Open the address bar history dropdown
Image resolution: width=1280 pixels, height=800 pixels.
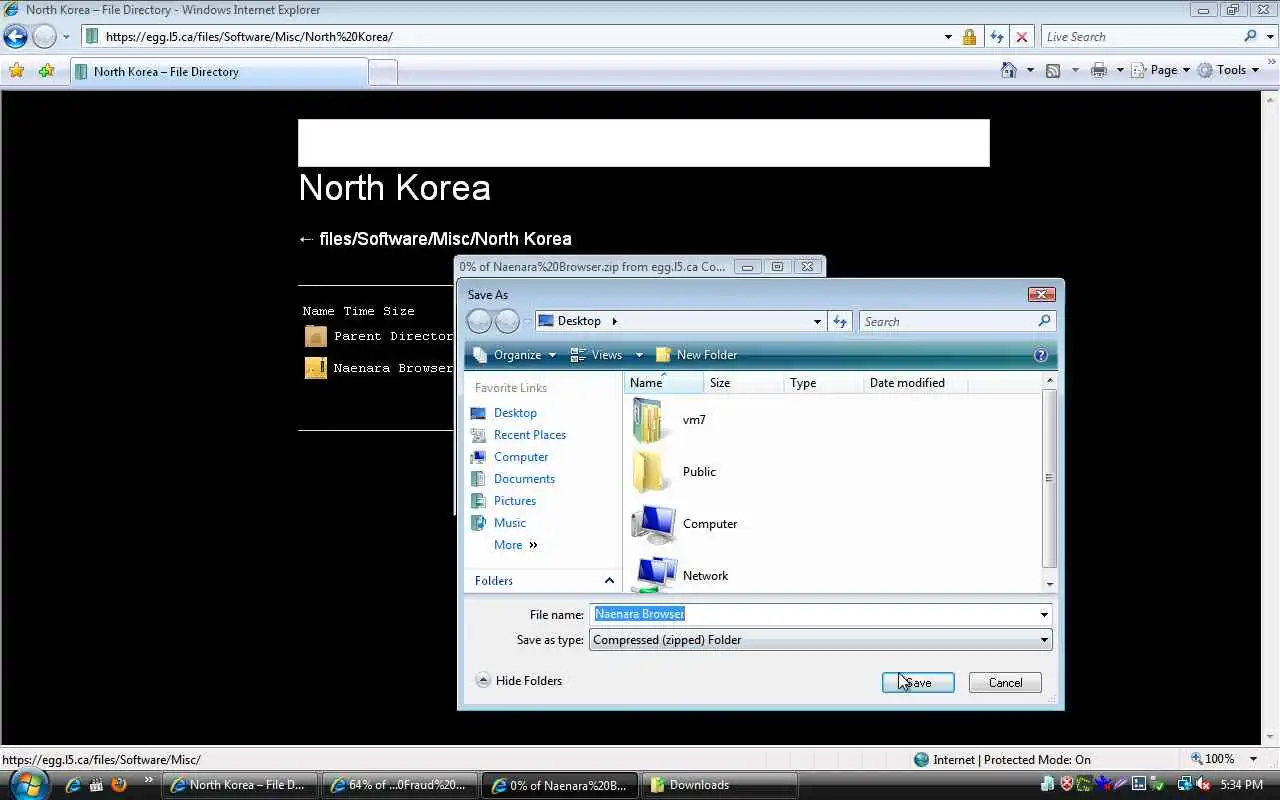click(x=948, y=37)
